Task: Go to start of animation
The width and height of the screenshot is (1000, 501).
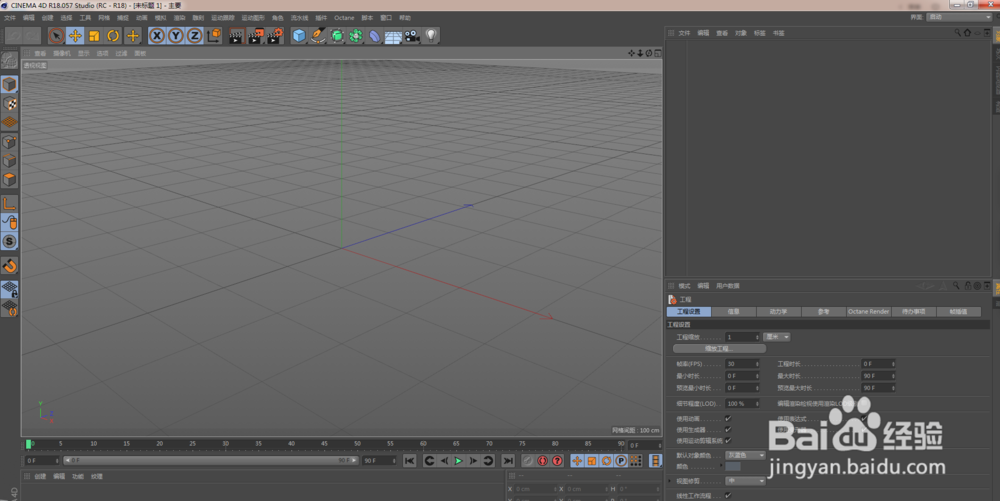Action: [x=409, y=460]
